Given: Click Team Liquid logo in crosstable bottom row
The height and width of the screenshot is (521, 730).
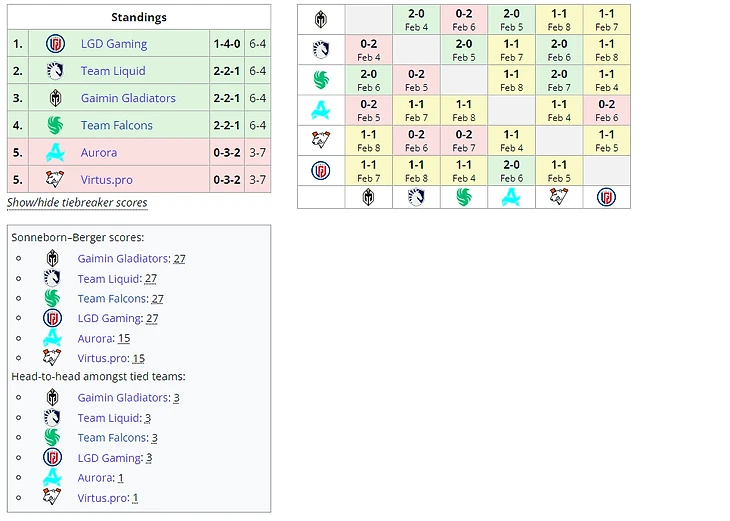Looking at the screenshot, I should [x=416, y=197].
